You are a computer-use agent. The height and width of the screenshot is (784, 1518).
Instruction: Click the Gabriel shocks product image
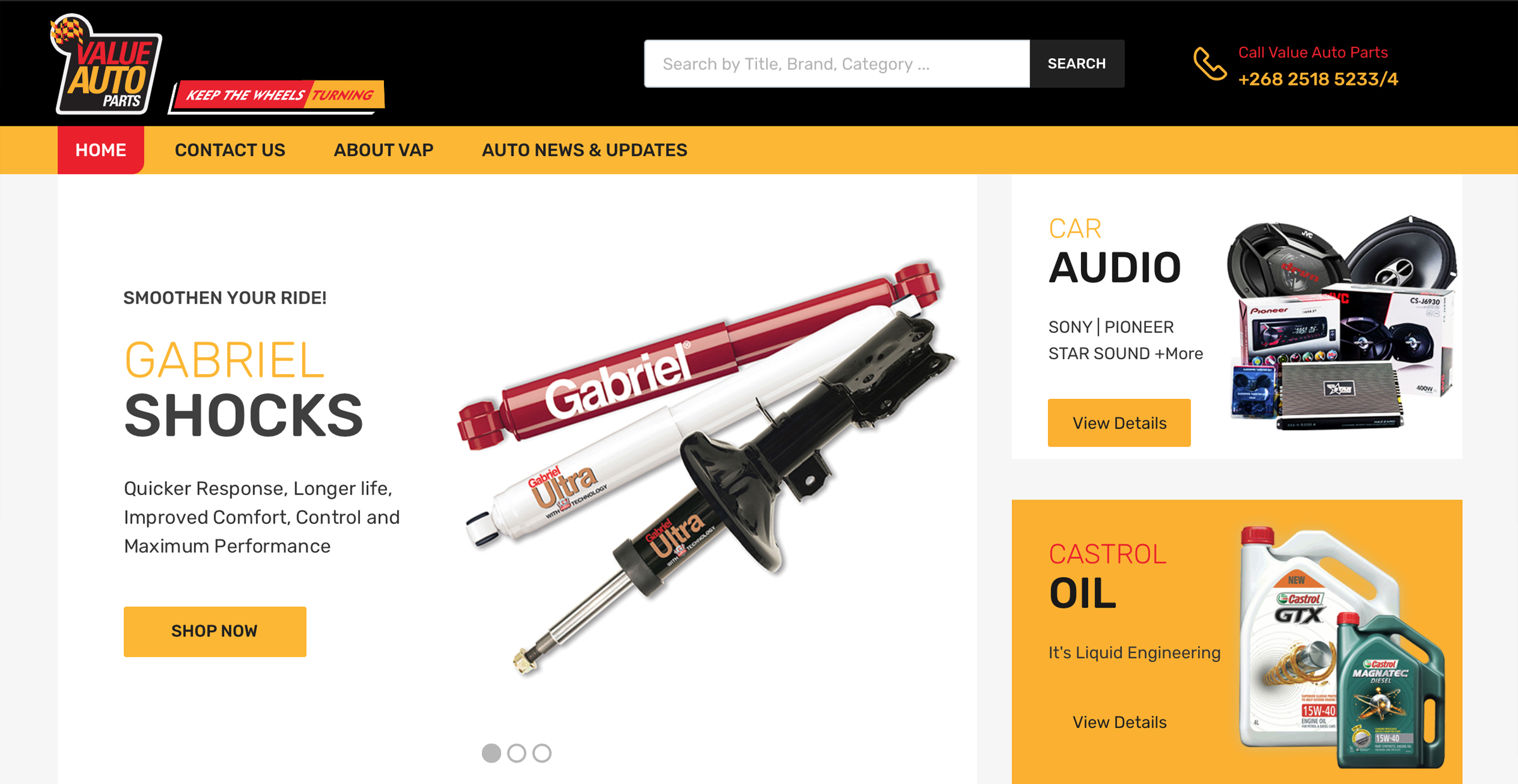point(707,468)
